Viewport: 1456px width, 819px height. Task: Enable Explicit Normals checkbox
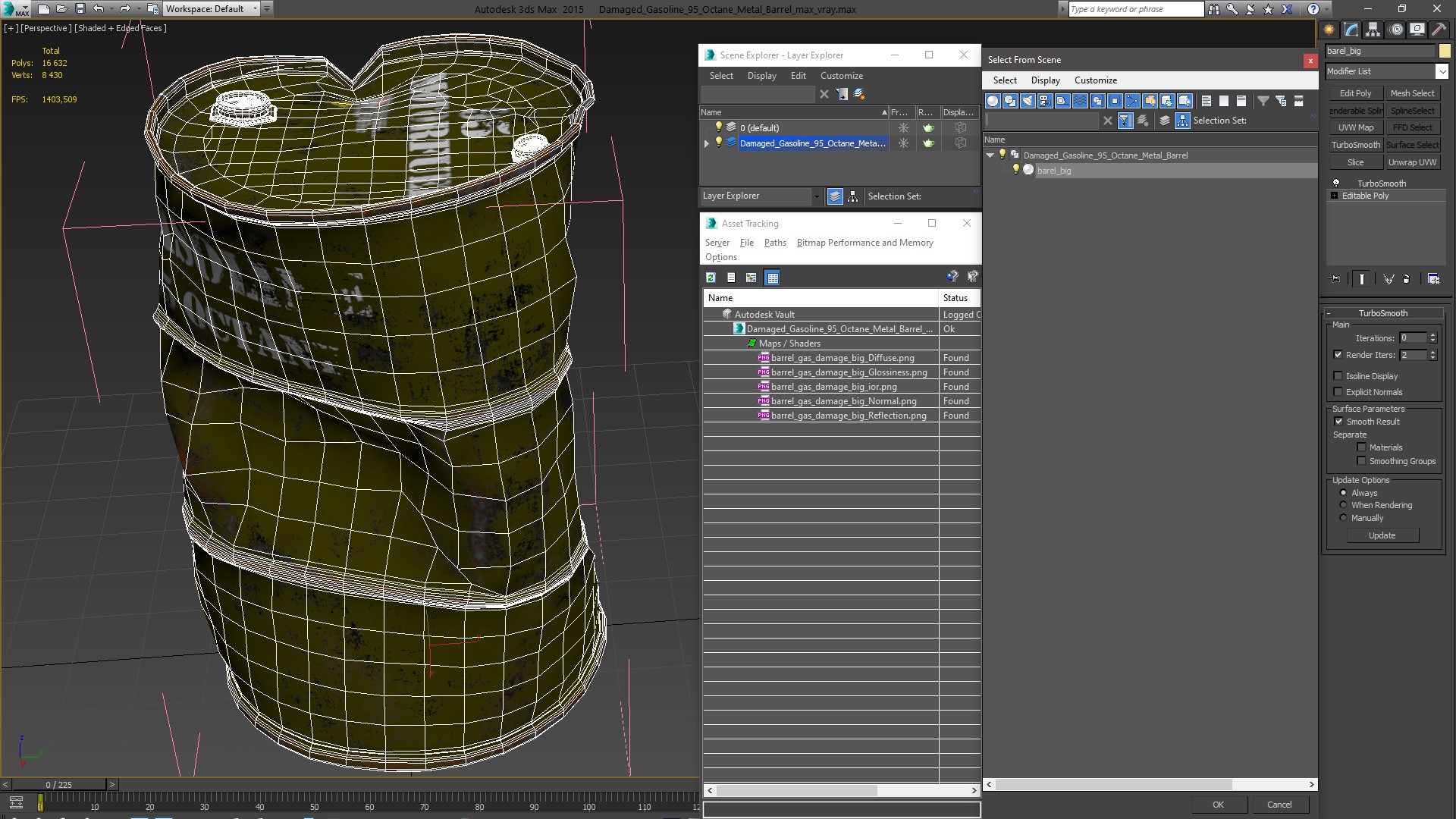pos(1338,392)
